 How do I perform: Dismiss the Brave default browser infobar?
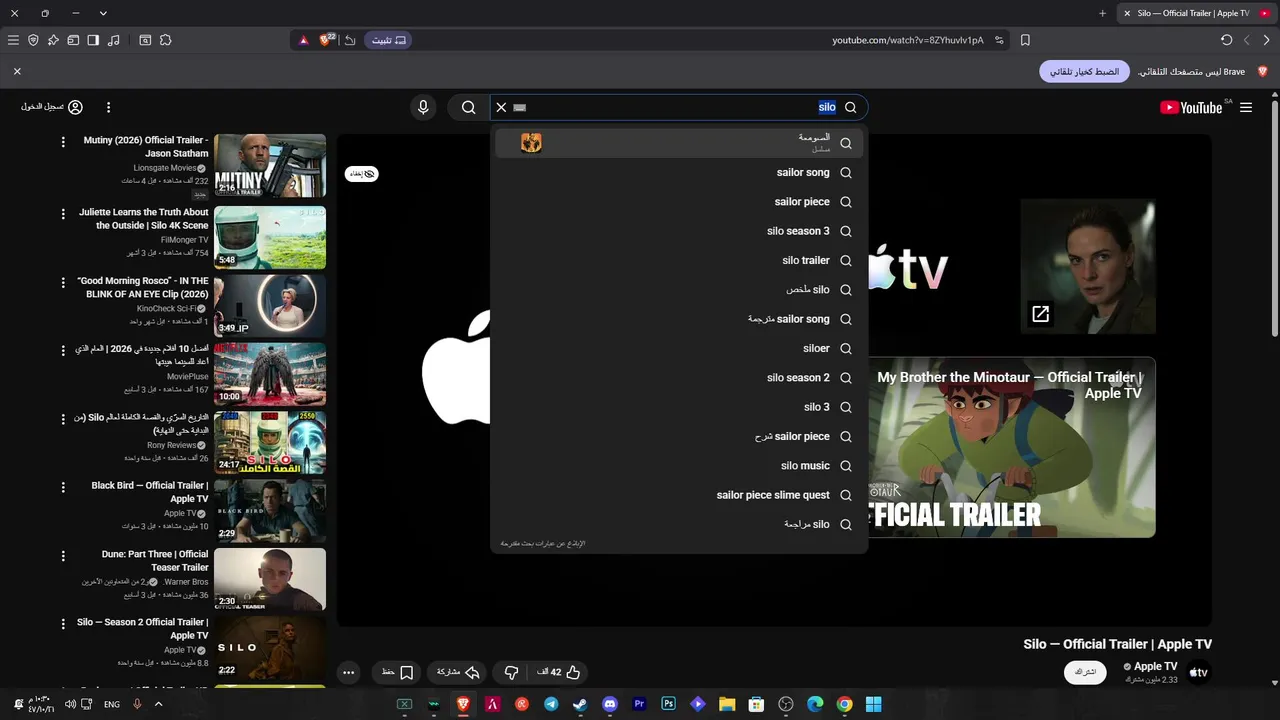[x=17, y=71]
